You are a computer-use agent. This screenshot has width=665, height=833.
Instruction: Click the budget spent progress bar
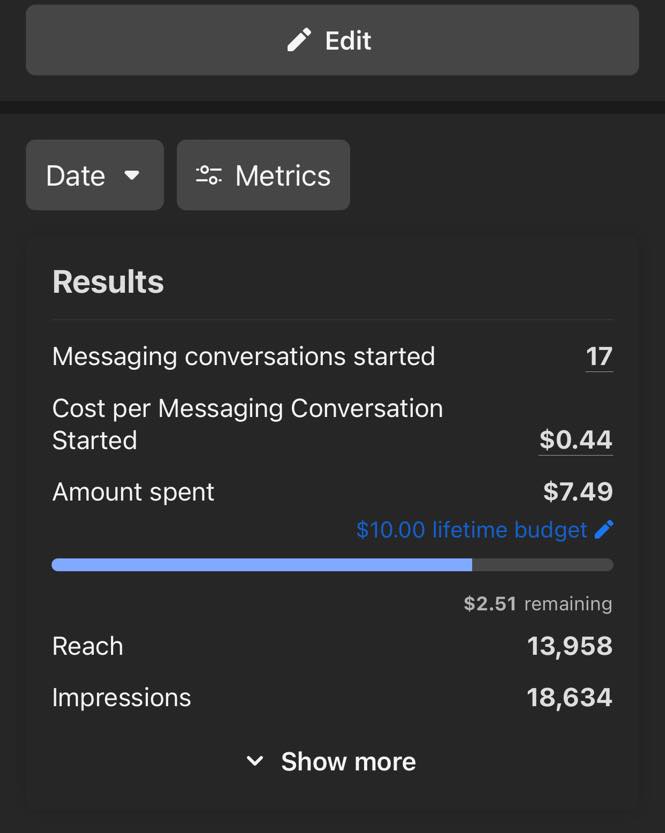[x=332, y=565]
